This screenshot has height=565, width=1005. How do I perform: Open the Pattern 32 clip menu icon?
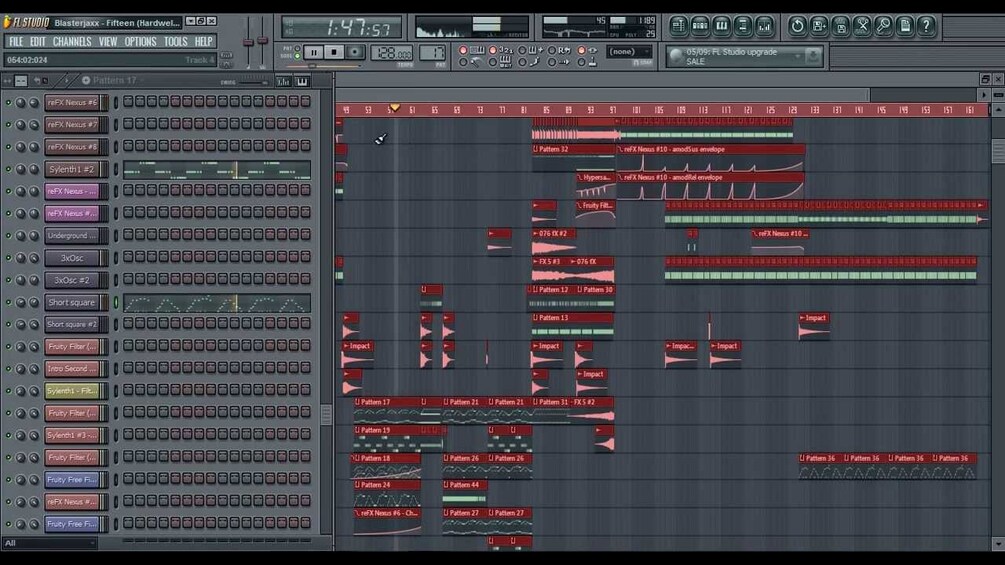(536, 149)
